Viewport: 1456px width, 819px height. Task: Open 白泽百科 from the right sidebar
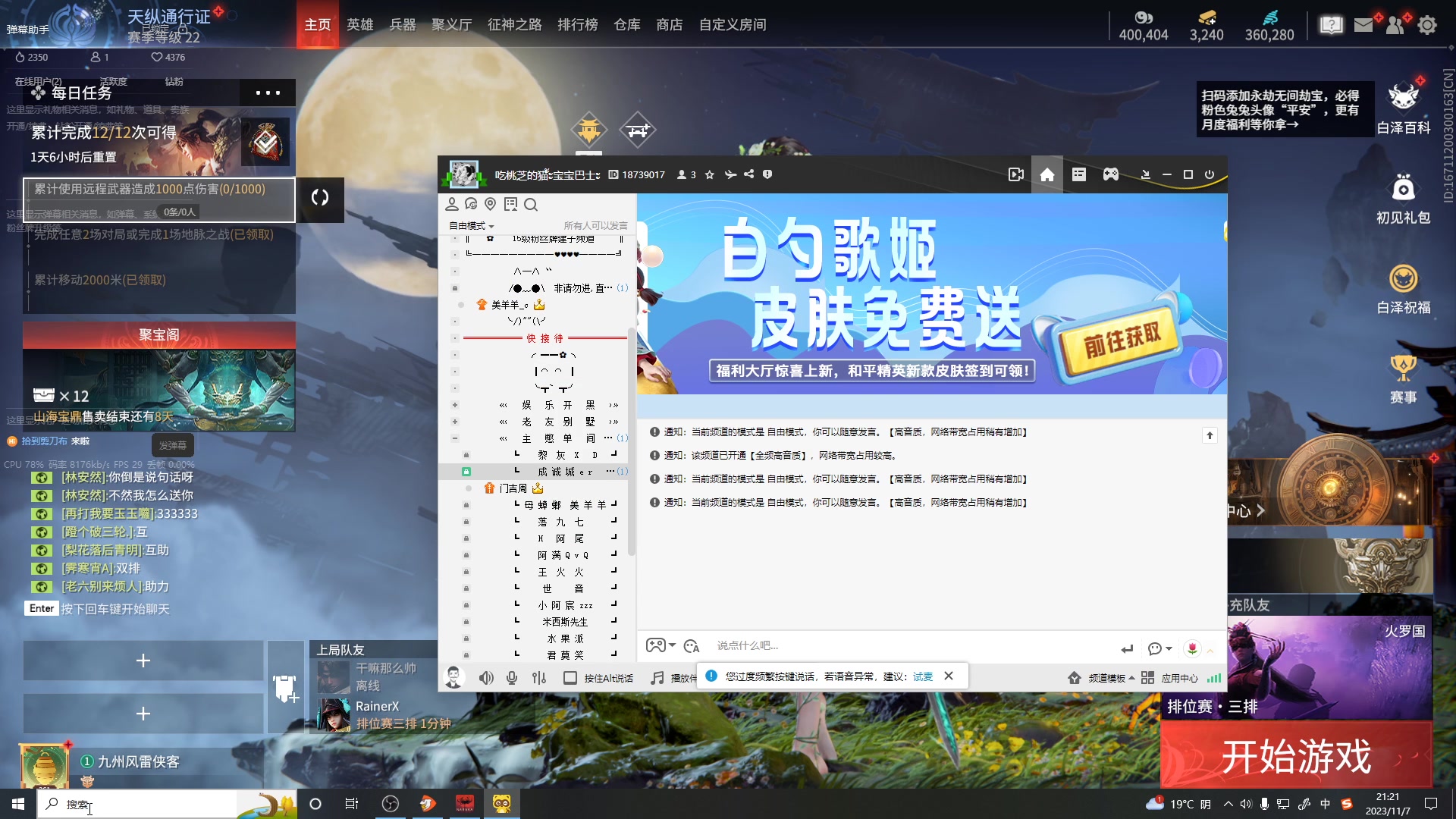pyautogui.click(x=1404, y=107)
